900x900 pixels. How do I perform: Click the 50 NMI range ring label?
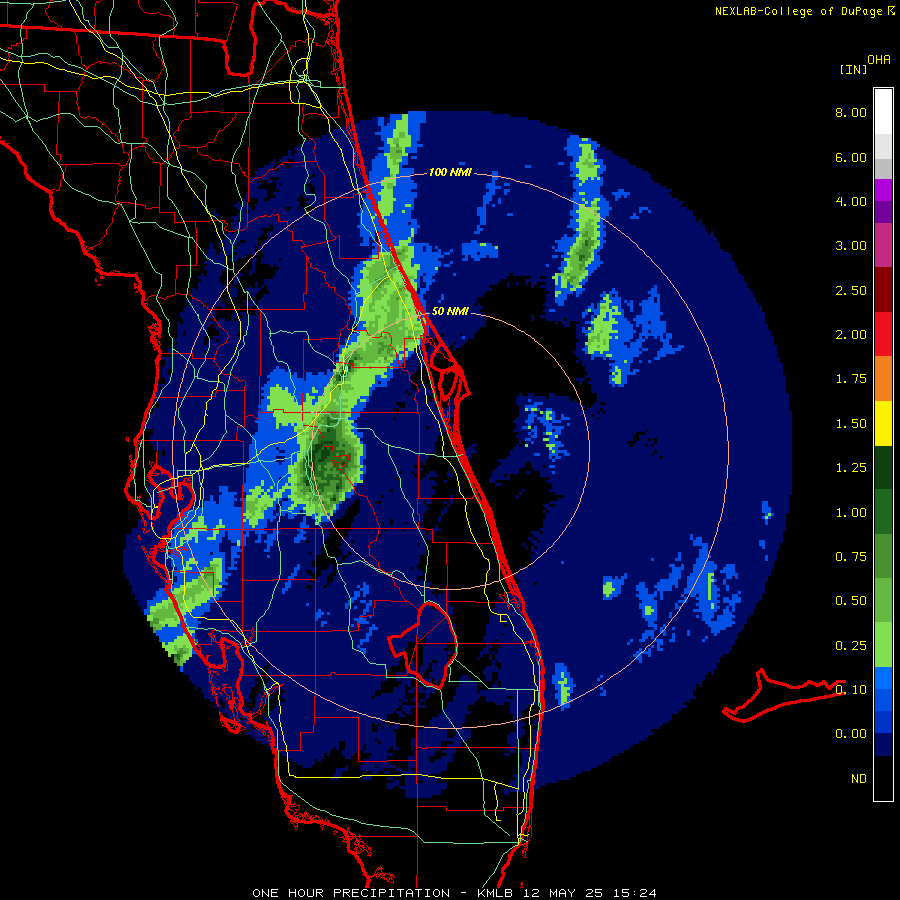point(450,311)
